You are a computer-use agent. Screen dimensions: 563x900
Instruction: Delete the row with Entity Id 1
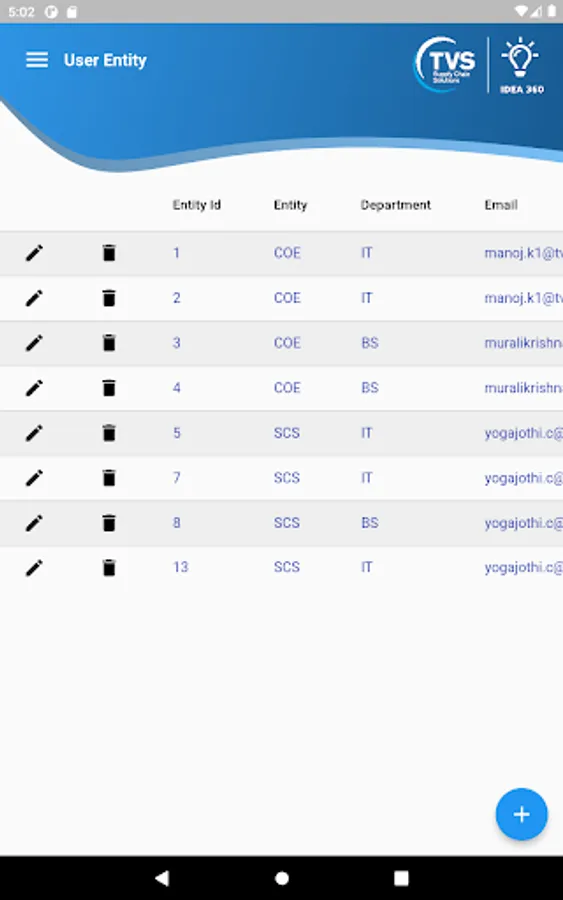(109, 253)
